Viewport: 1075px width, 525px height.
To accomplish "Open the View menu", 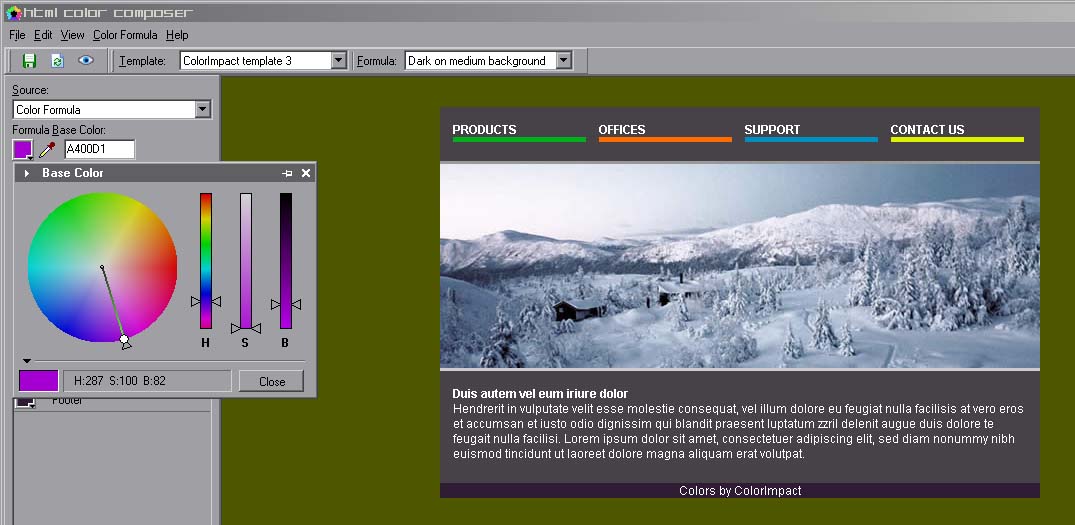I will (x=72, y=35).
